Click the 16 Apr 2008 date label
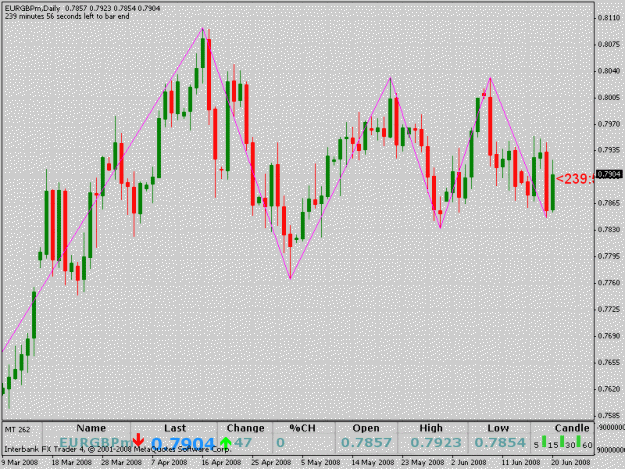Screen dimensions: 625x469 [x=221, y=462]
